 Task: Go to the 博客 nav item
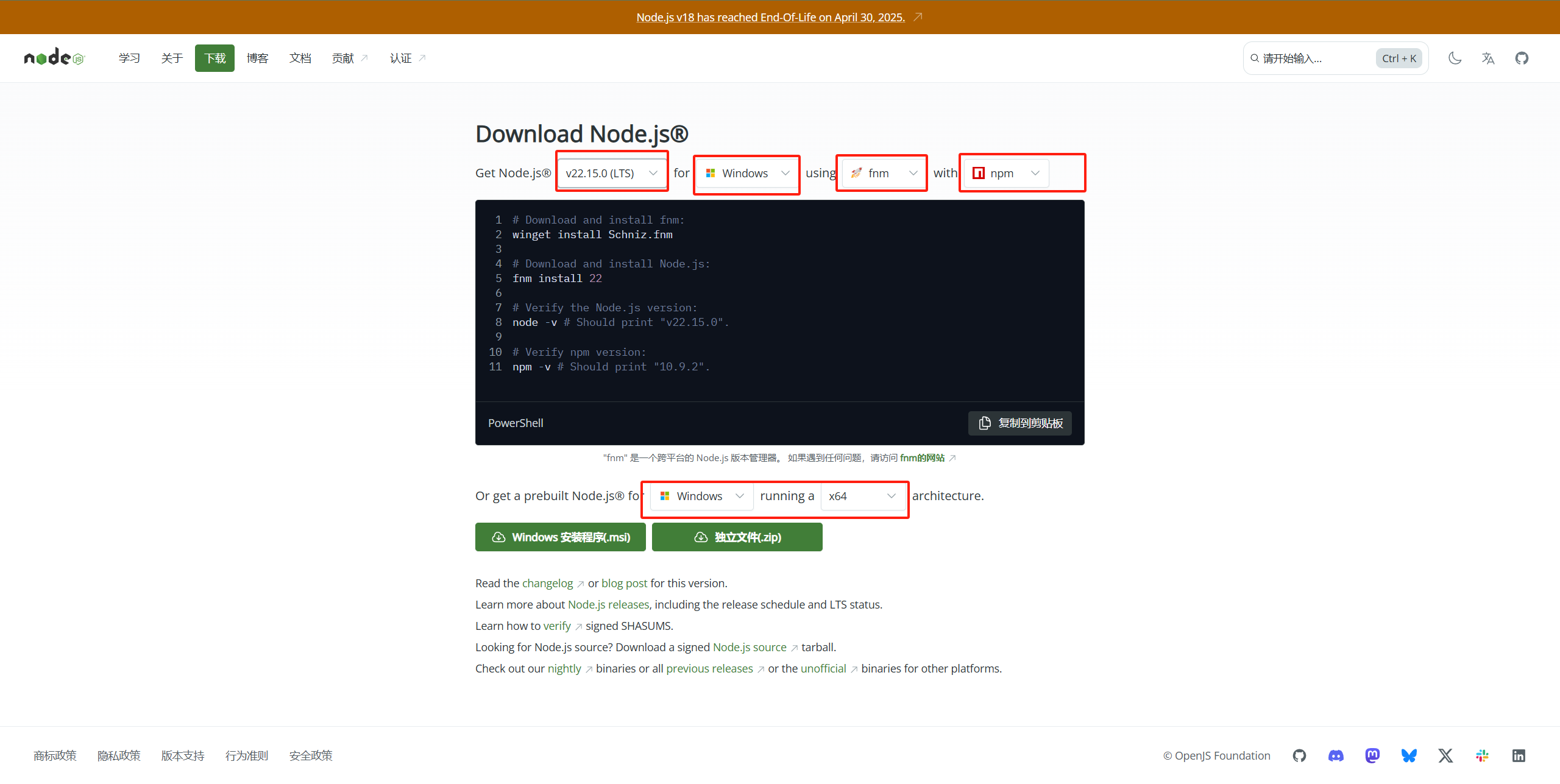pyautogui.click(x=257, y=58)
